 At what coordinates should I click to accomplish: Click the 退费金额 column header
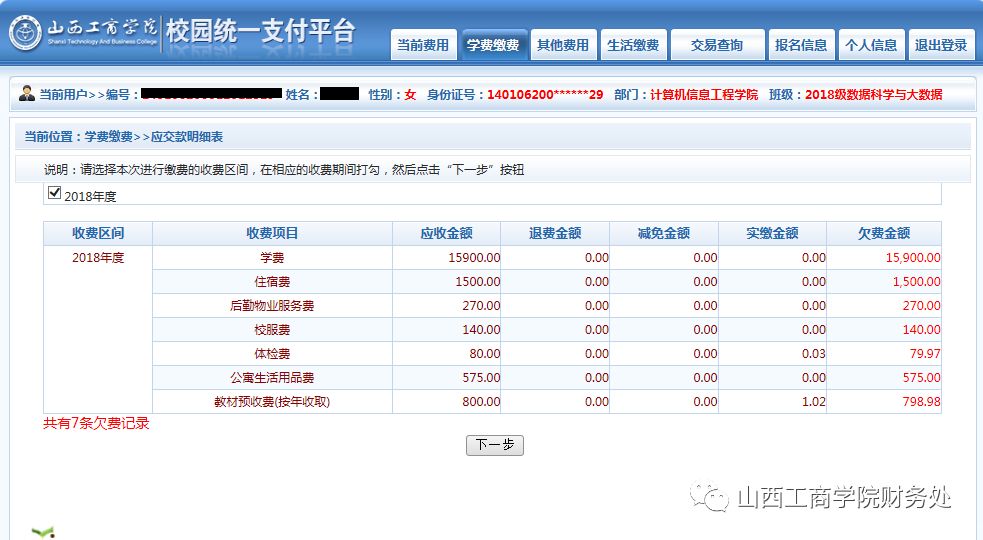pos(555,233)
